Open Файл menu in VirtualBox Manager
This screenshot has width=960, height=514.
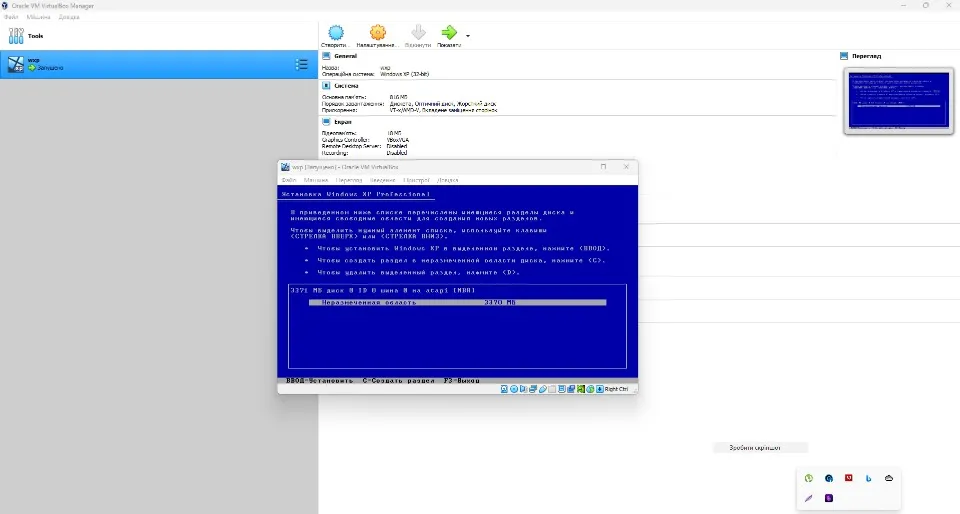pos(11,17)
